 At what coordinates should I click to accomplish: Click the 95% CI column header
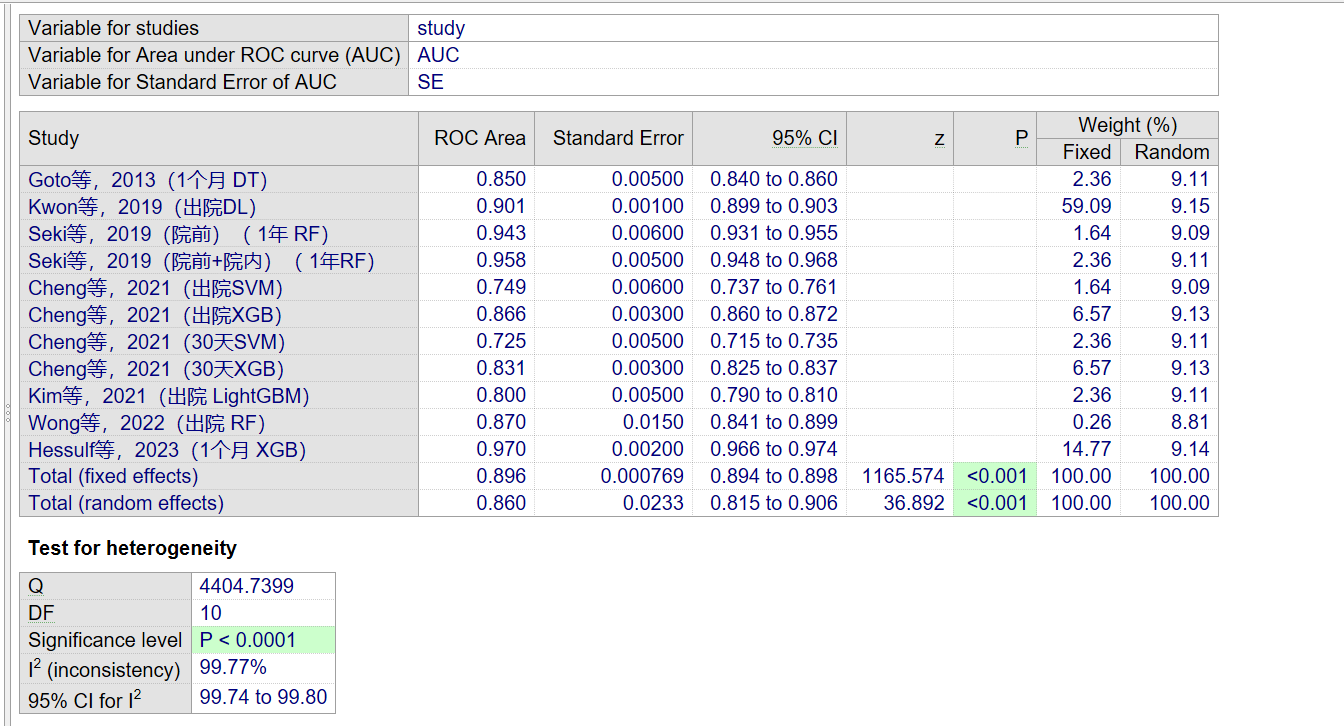pyautogui.click(x=804, y=138)
